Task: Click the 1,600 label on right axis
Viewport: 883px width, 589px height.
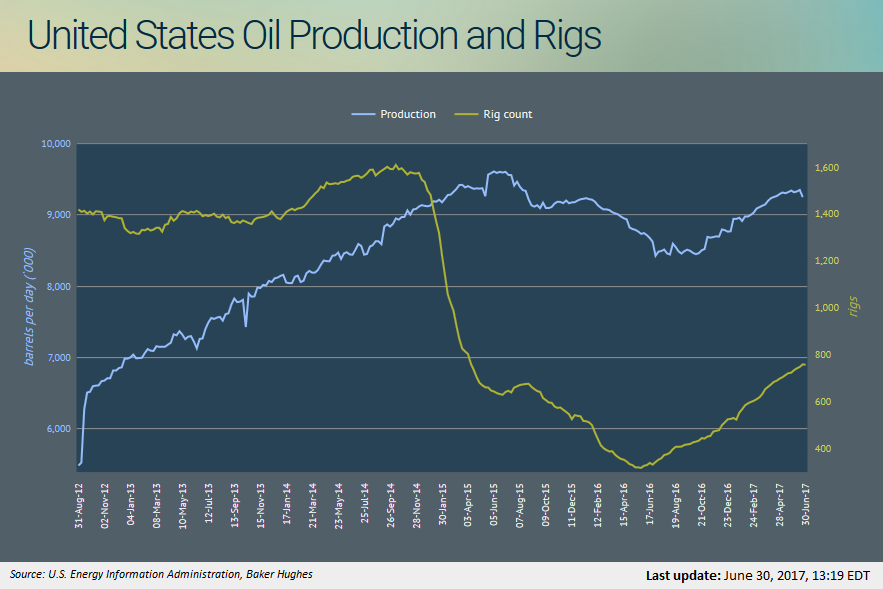Action: (x=826, y=168)
